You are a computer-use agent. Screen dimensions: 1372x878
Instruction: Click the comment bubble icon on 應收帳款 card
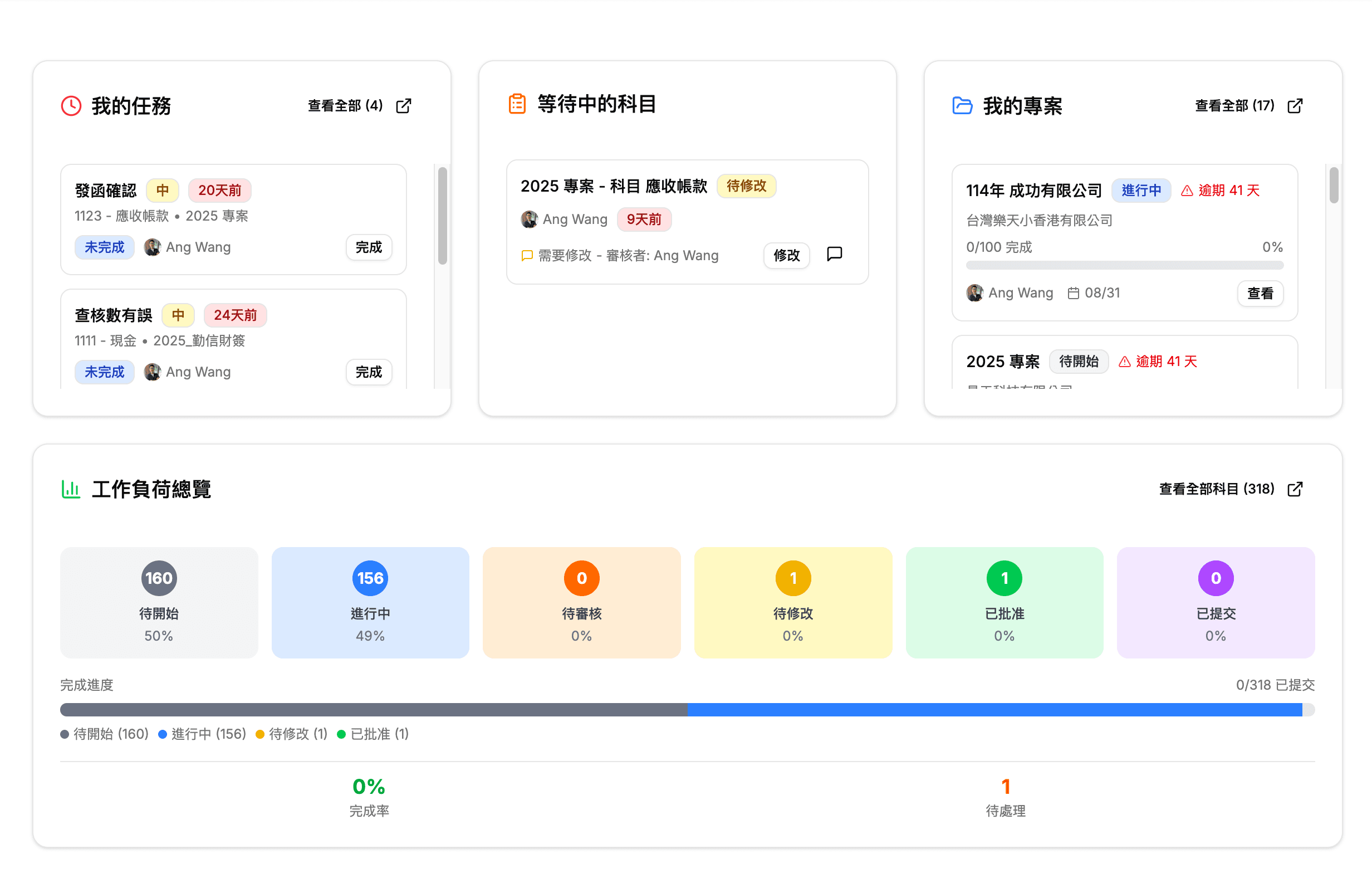point(834,255)
